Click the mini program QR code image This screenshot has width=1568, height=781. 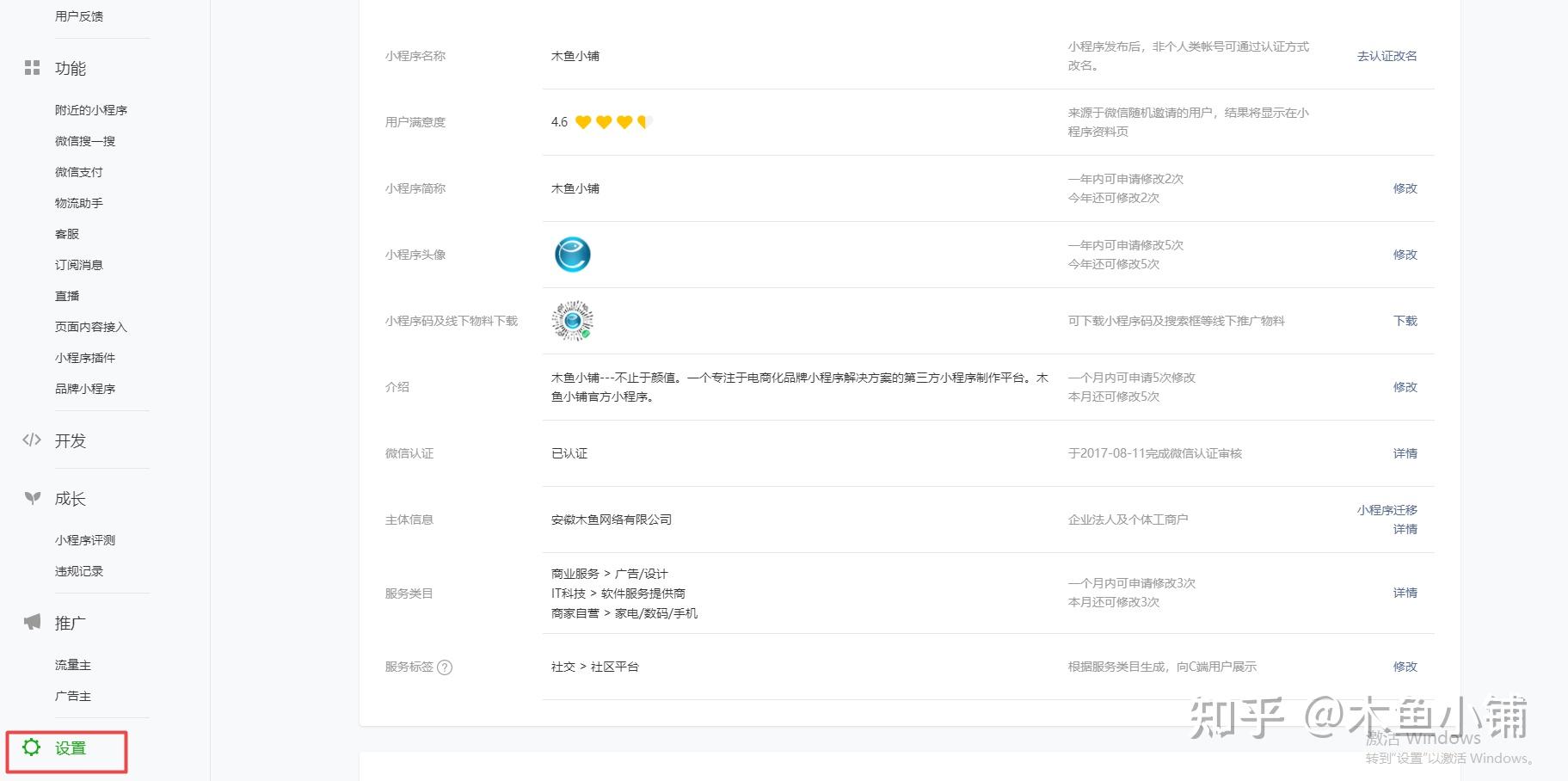pyautogui.click(x=573, y=321)
